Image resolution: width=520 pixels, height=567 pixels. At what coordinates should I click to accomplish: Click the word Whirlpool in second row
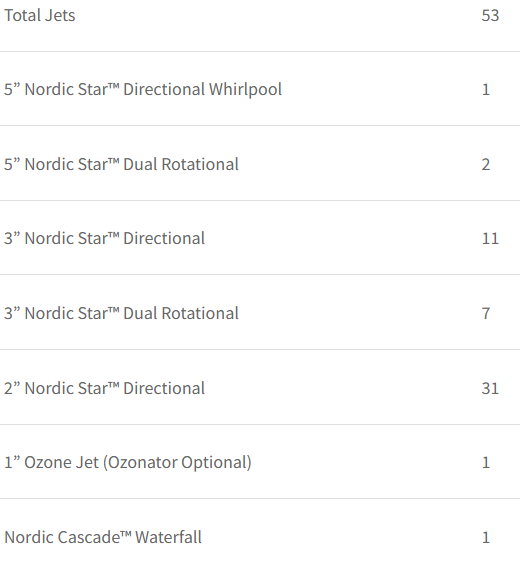[246, 90]
